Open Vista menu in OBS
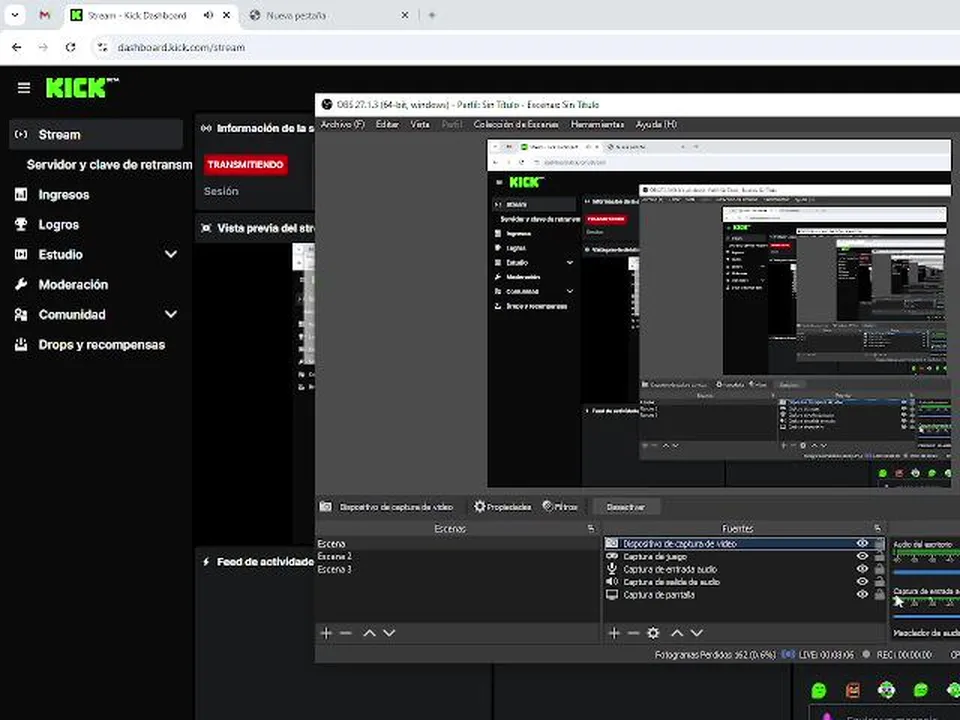This screenshot has height=720, width=960. [419, 124]
